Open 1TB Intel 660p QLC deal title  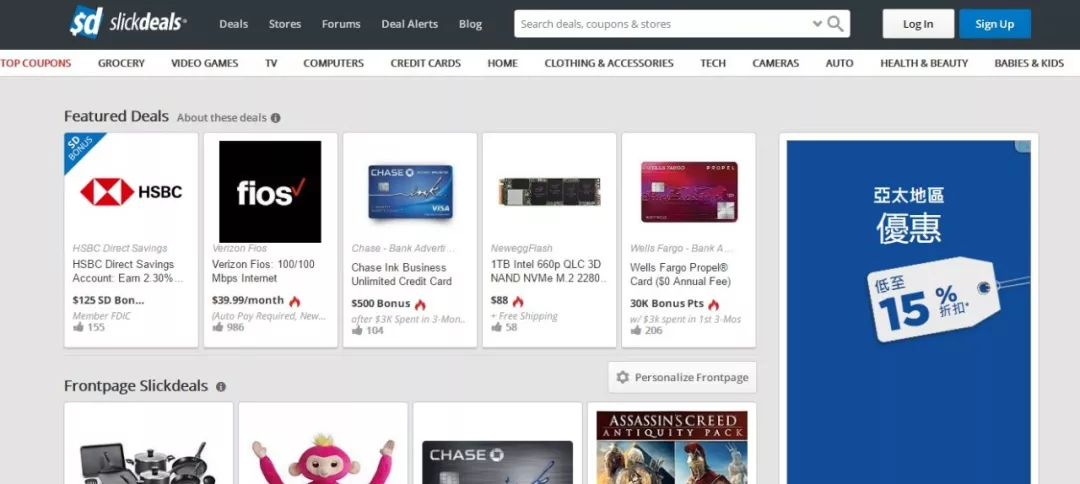[548, 271]
